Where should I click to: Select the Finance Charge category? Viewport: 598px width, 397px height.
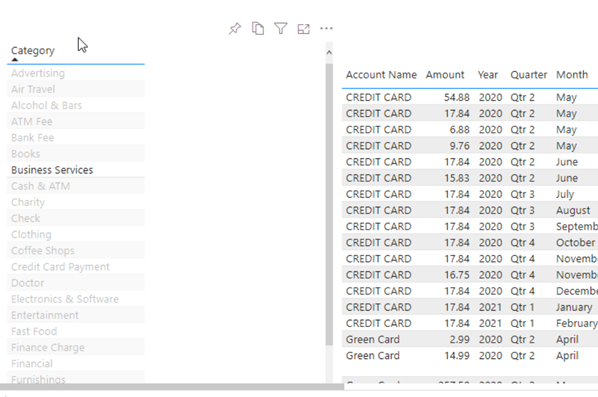(x=76, y=347)
